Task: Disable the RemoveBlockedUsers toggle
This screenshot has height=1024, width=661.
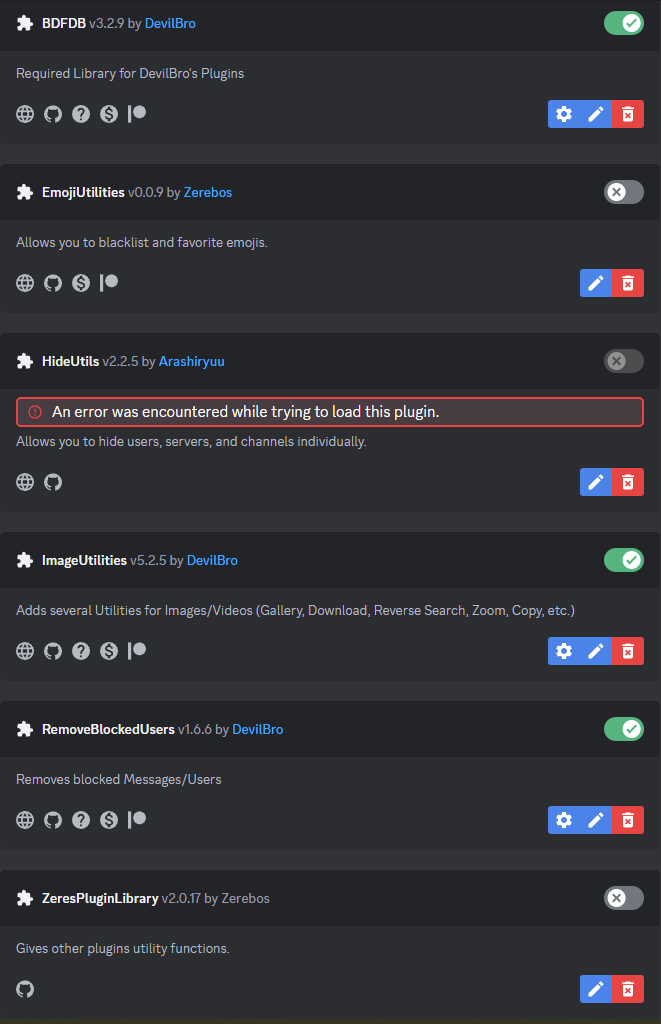Action: (624, 729)
